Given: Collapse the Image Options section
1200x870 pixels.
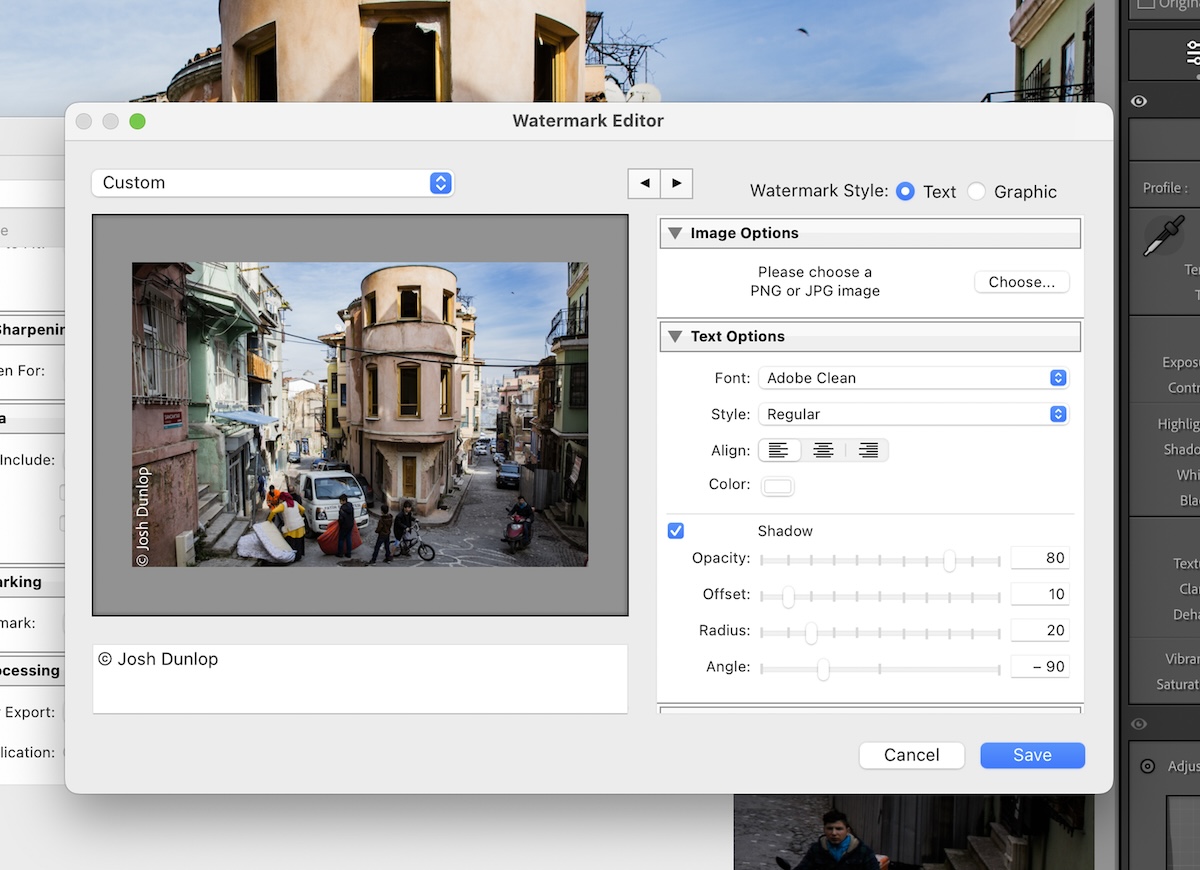Looking at the screenshot, I should pos(674,233).
